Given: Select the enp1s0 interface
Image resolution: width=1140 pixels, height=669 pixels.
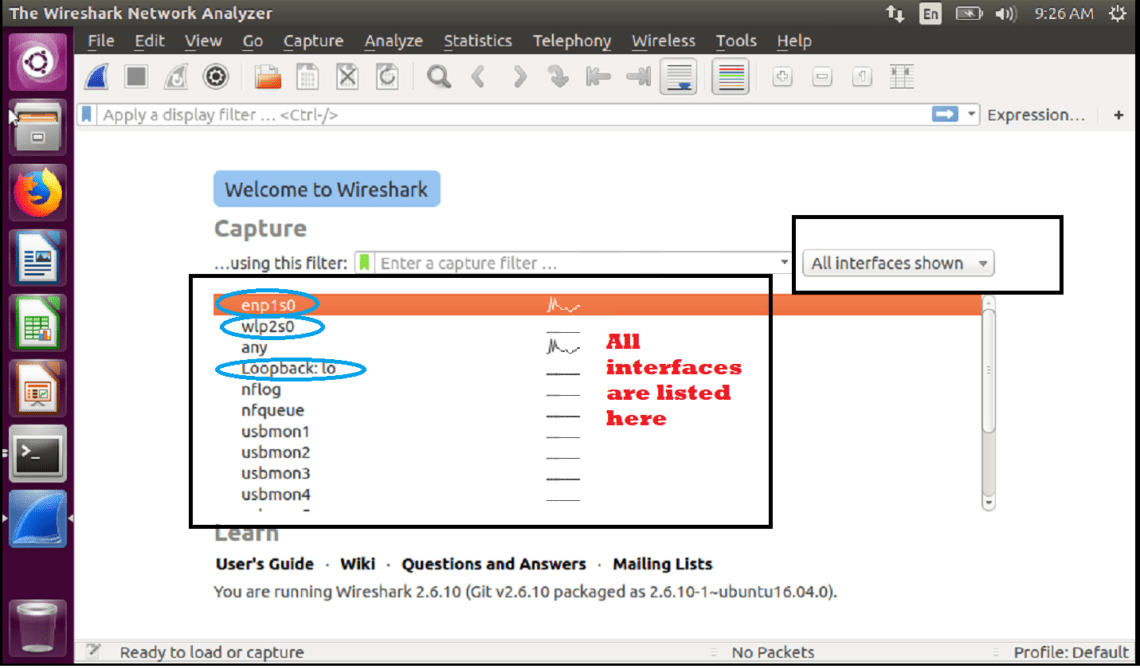Looking at the screenshot, I should [598, 305].
